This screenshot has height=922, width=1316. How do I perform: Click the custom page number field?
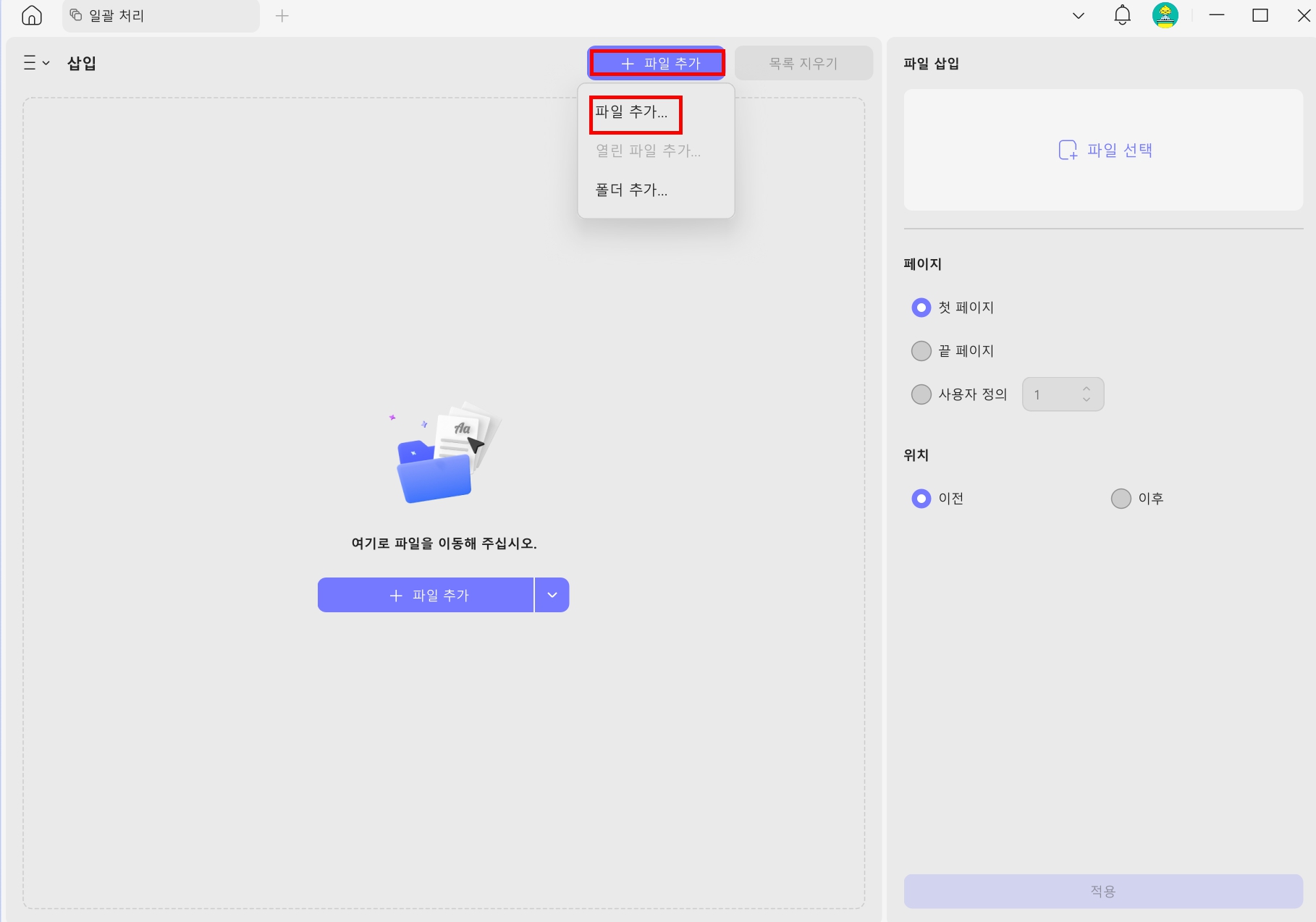tap(1063, 394)
